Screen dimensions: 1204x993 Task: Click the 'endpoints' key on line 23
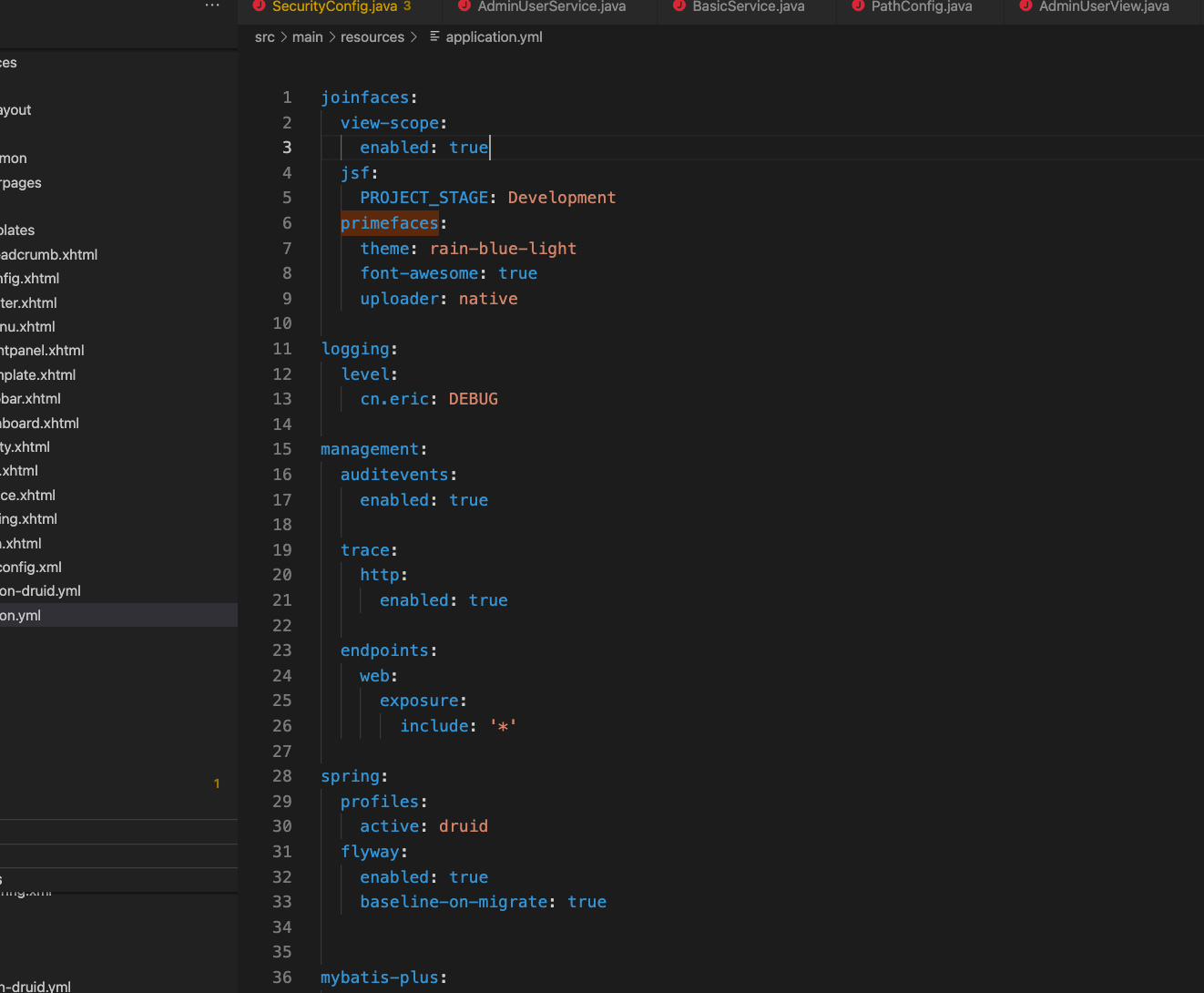(x=384, y=650)
